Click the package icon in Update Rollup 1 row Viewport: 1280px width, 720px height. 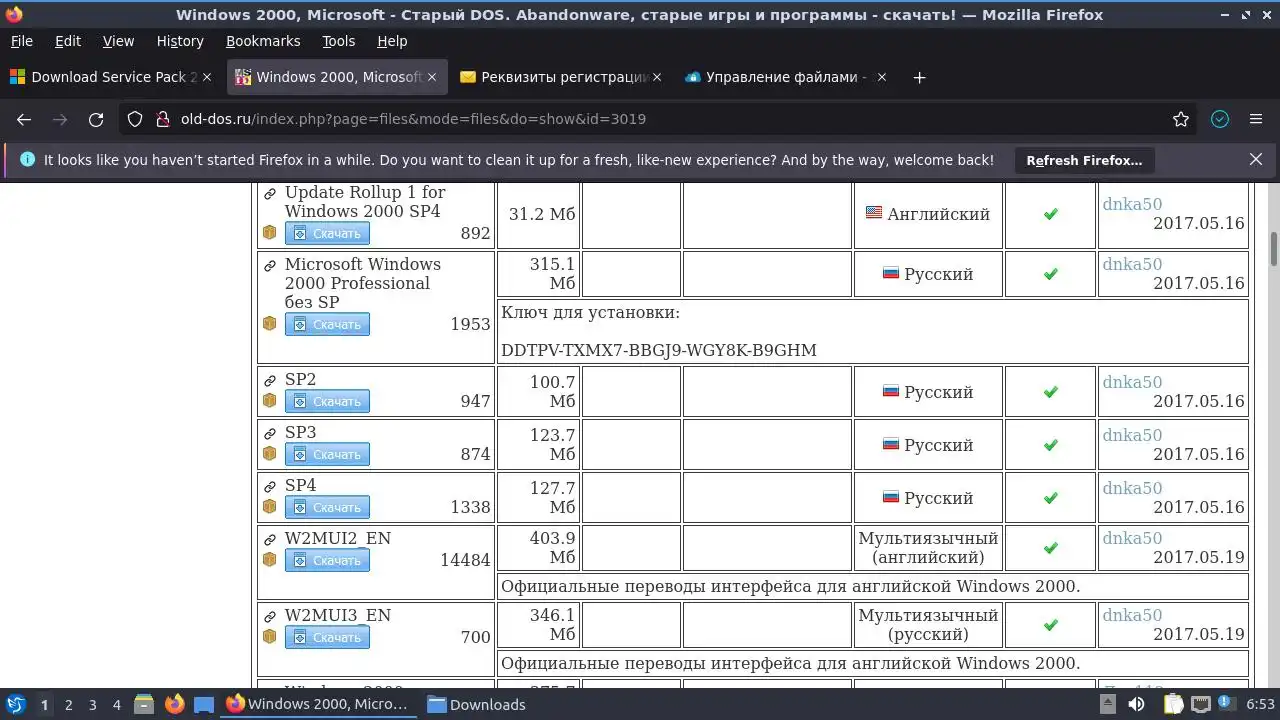(x=269, y=232)
